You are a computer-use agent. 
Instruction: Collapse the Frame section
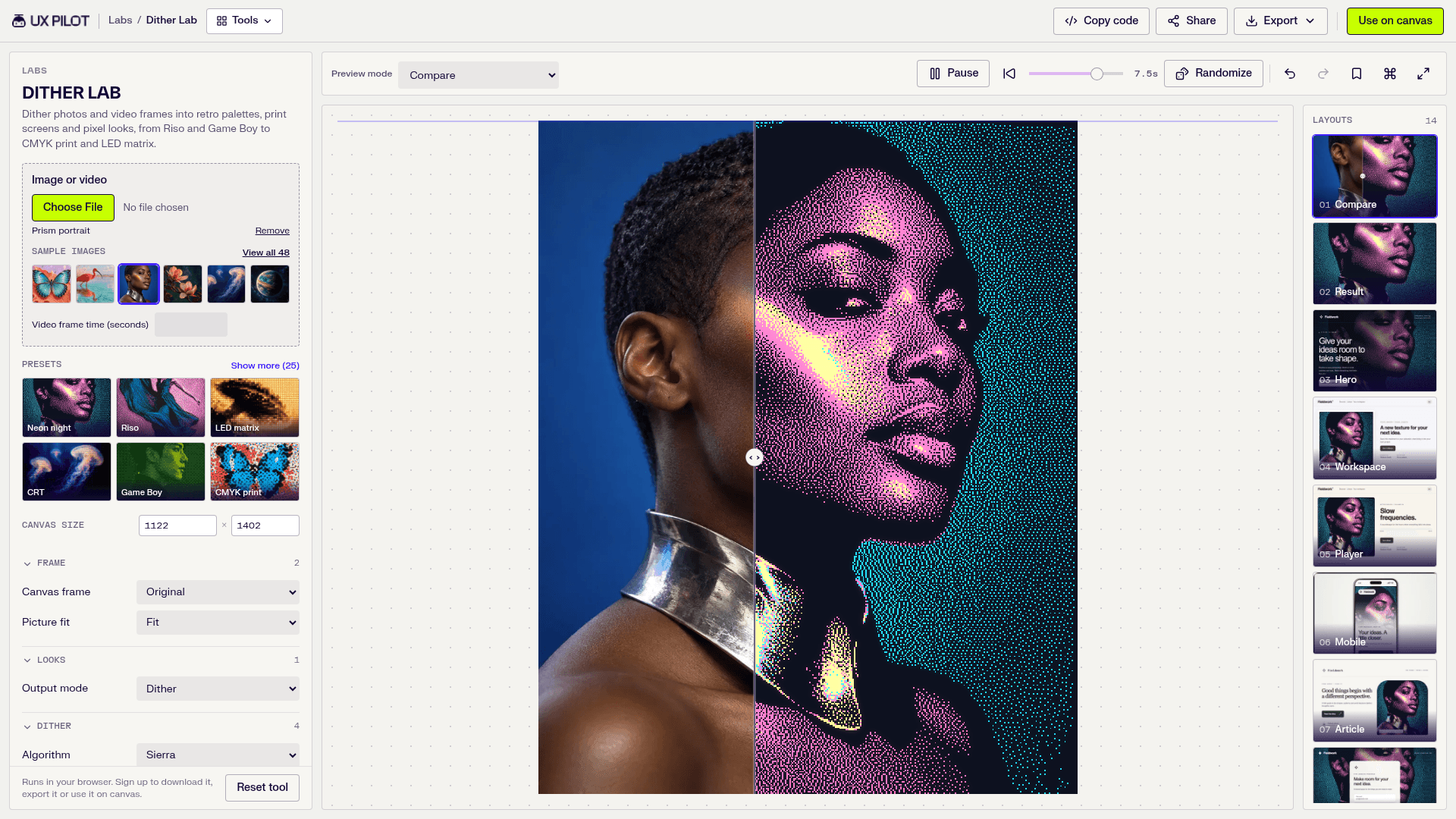161,563
